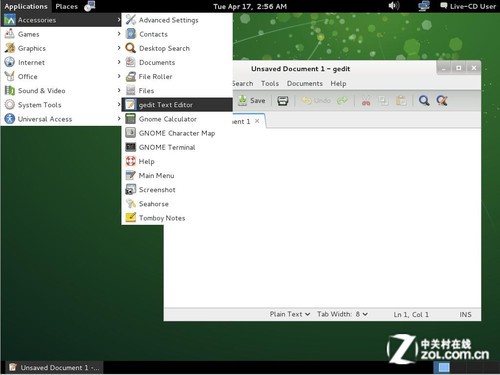This screenshot has width=500, height=375.
Task: Open the gedit Search menu
Action: pyautogui.click(x=243, y=83)
